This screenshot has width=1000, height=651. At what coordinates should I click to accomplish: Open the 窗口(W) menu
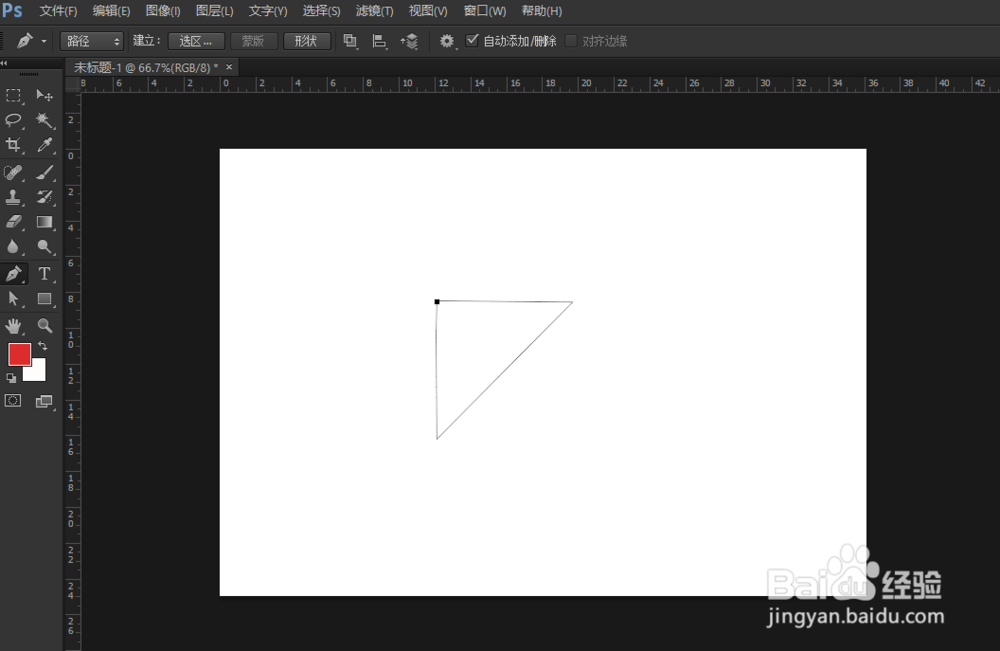tap(485, 11)
